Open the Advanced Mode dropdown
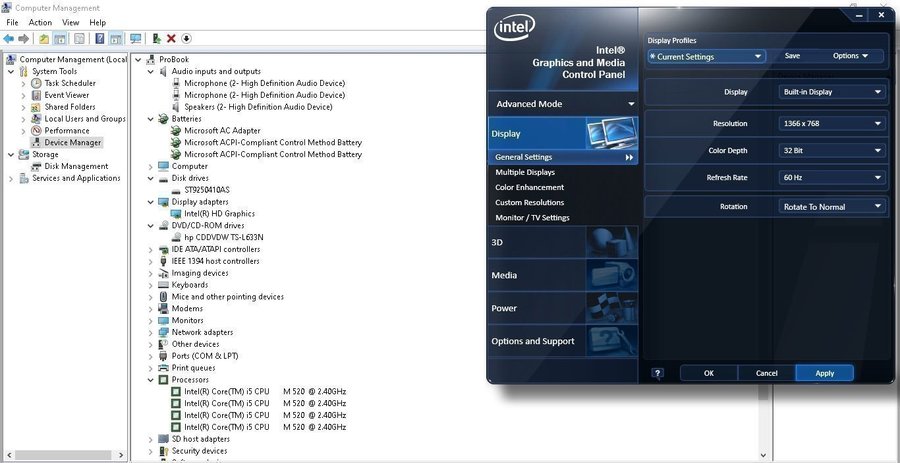 [x=562, y=104]
